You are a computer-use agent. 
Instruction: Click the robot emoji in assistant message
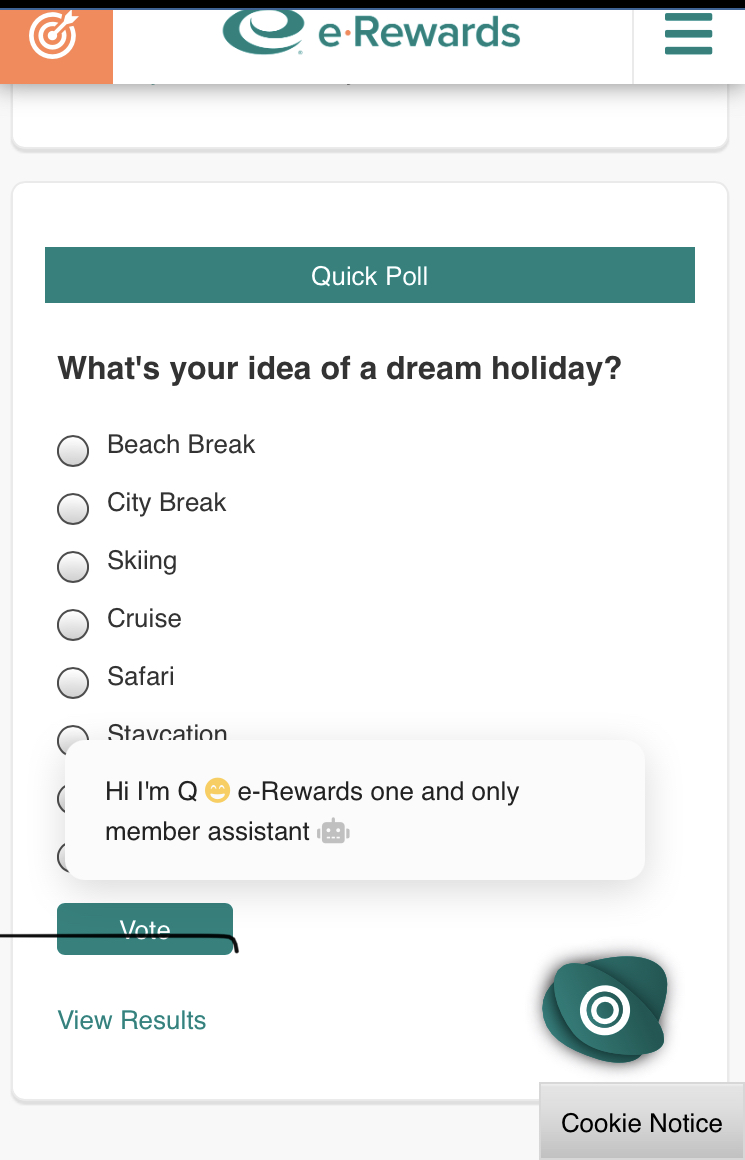tap(333, 832)
